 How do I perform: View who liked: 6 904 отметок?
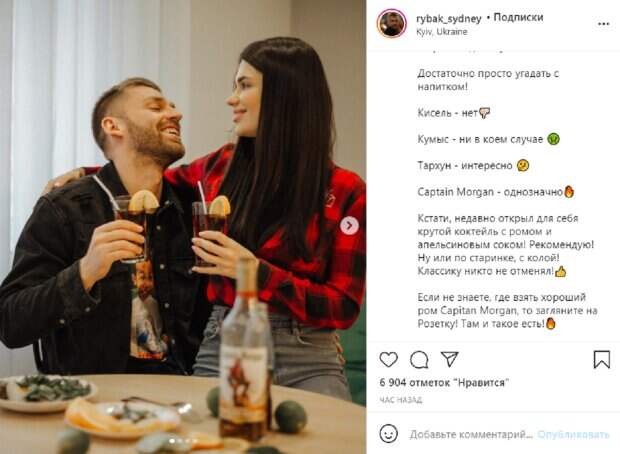[x=444, y=382]
